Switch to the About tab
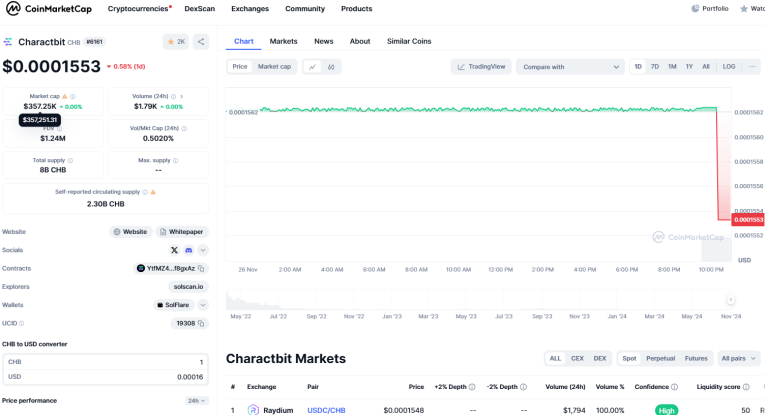The image size is (765, 415). pyautogui.click(x=360, y=41)
